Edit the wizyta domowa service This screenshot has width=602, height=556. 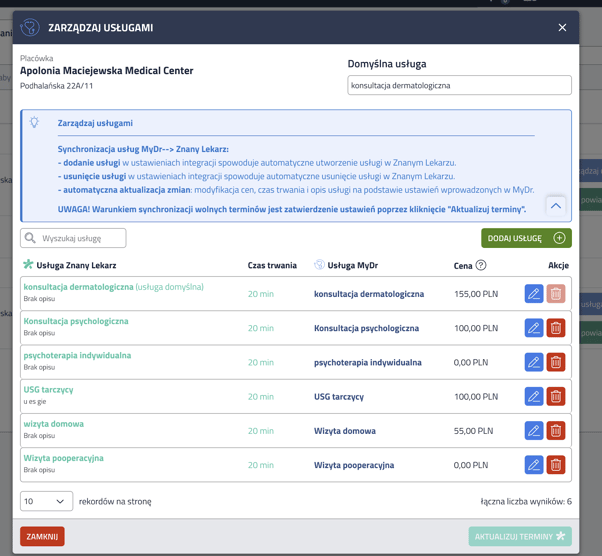534,431
